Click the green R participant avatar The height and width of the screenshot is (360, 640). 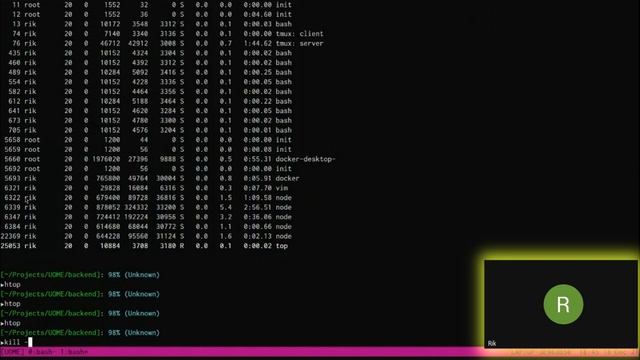563,304
